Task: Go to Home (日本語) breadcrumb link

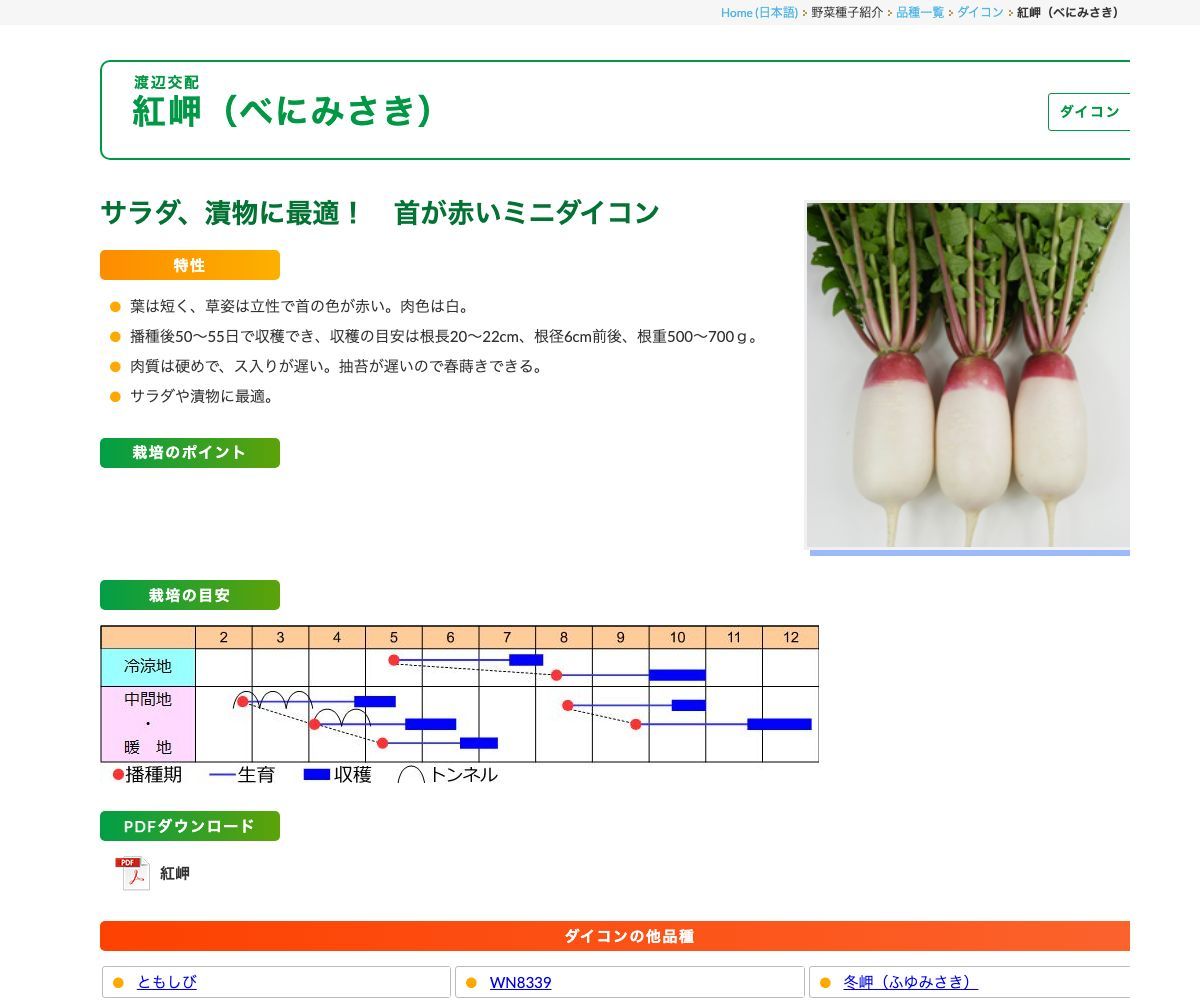Action: tap(759, 12)
